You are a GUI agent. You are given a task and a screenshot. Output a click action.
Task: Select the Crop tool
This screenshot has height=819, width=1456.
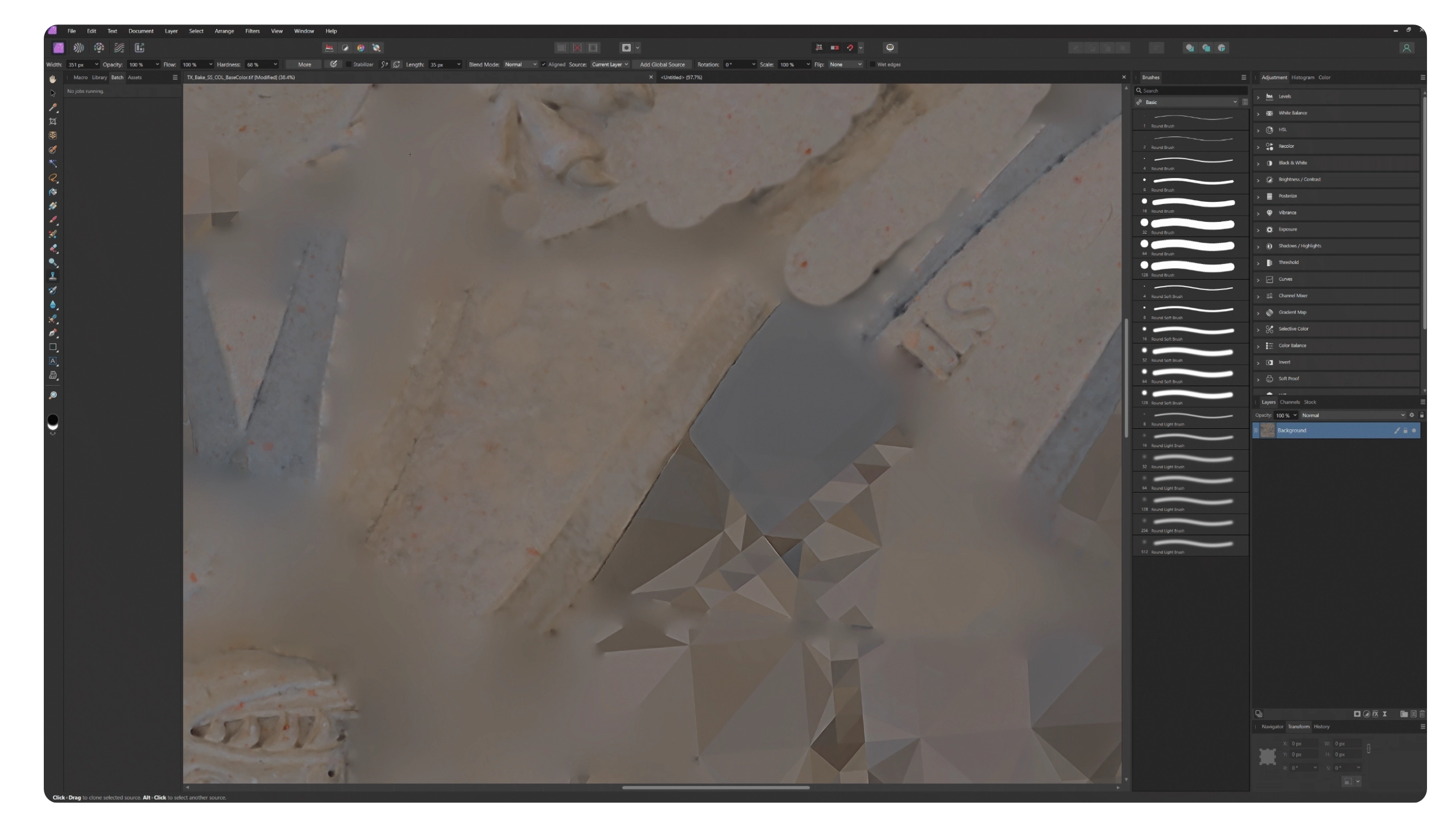click(53, 121)
